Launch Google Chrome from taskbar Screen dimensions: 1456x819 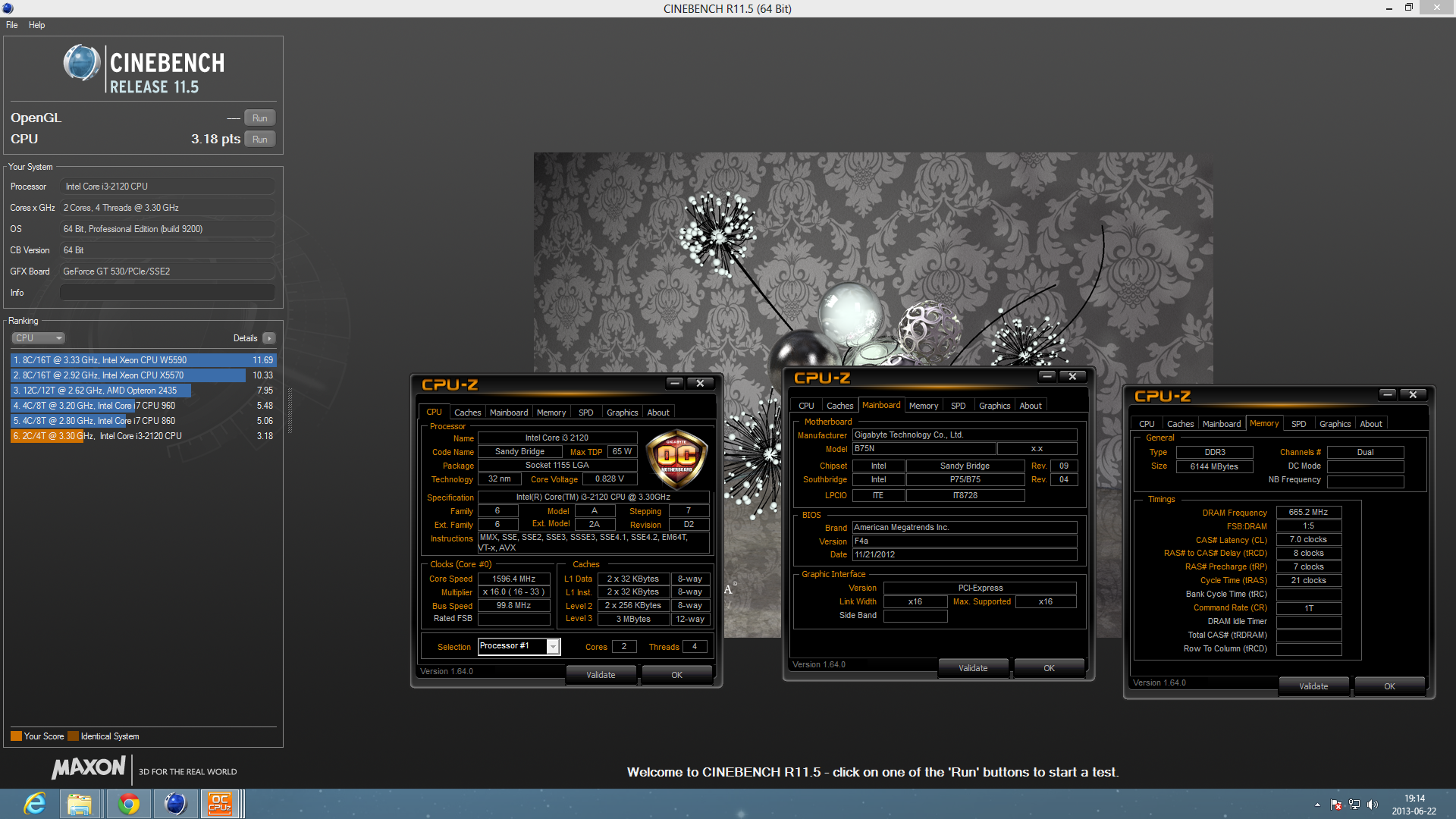point(128,804)
